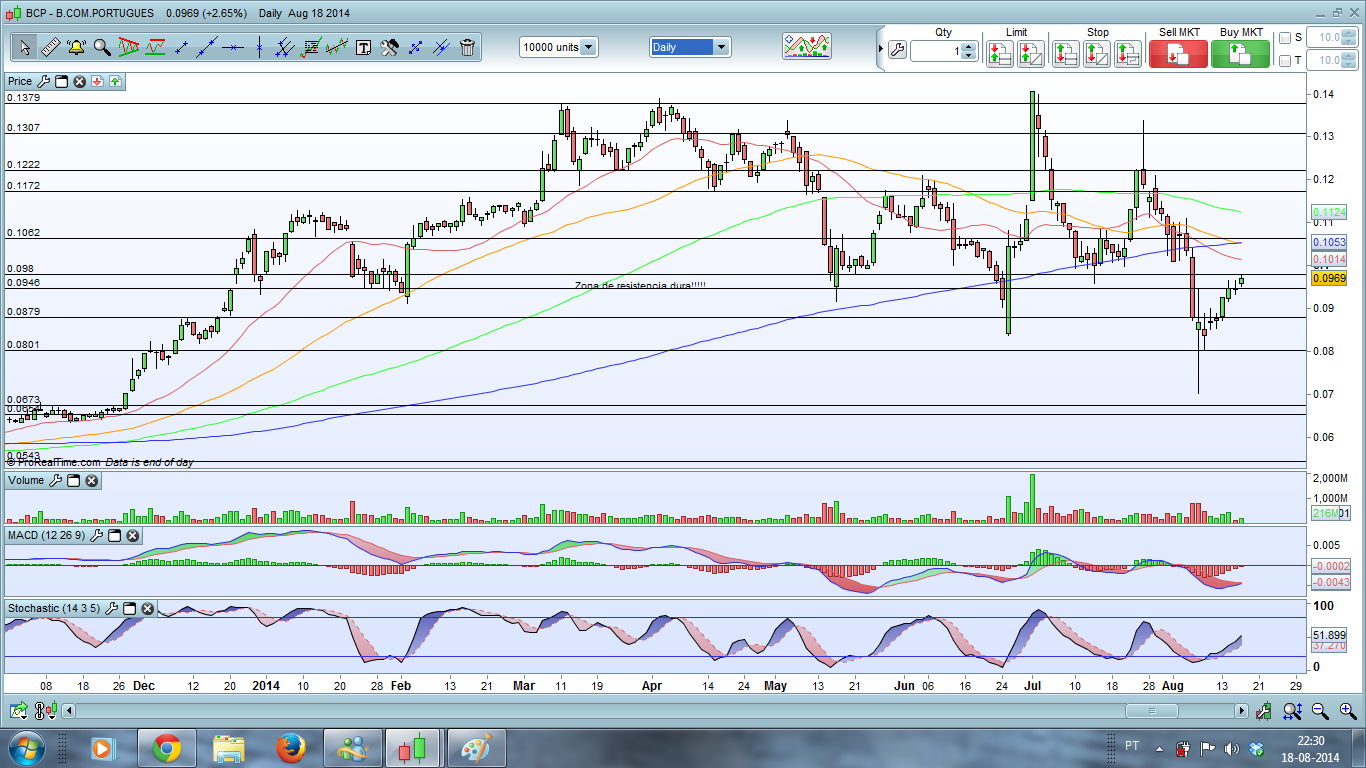Open Firefox from the taskbar
The width and height of the screenshot is (1366, 768).
(x=291, y=747)
